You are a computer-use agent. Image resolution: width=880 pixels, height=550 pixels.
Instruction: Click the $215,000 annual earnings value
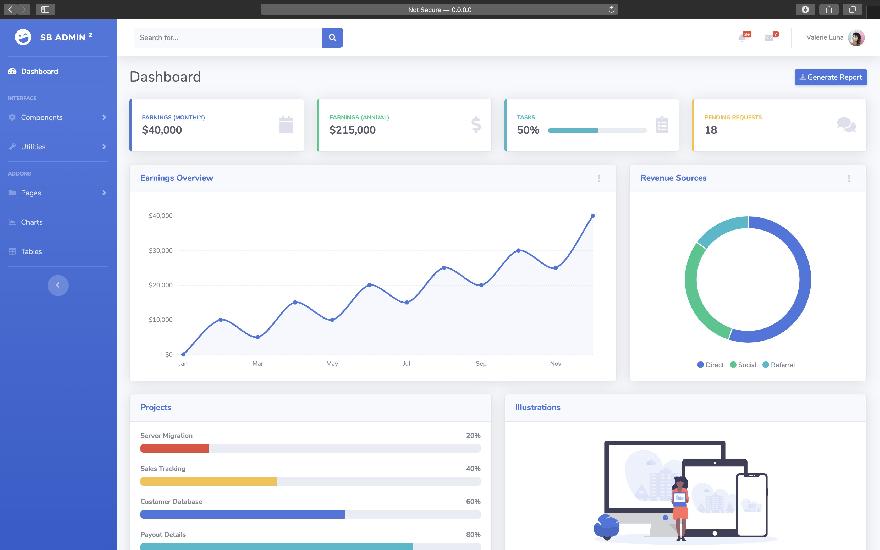click(352, 130)
